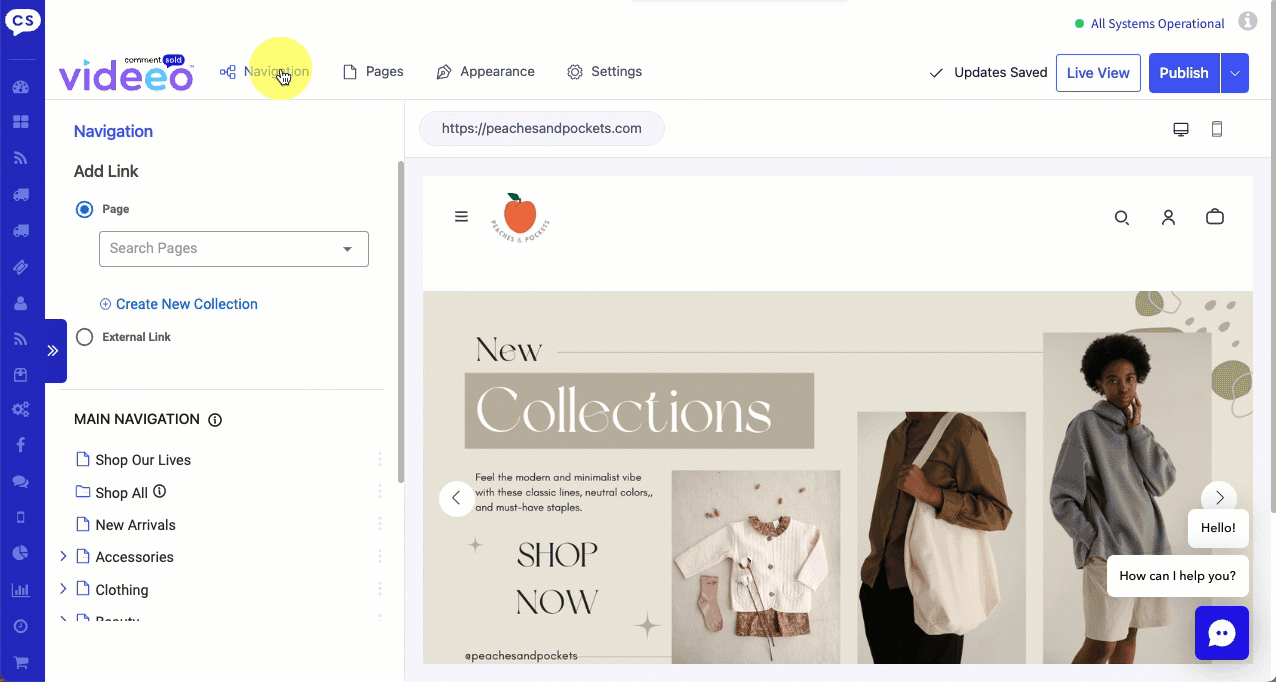The height and width of the screenshot is (682, 1276).
Task: Click the shopping bag icon in preview
Action: click(x=1215, y=217)
